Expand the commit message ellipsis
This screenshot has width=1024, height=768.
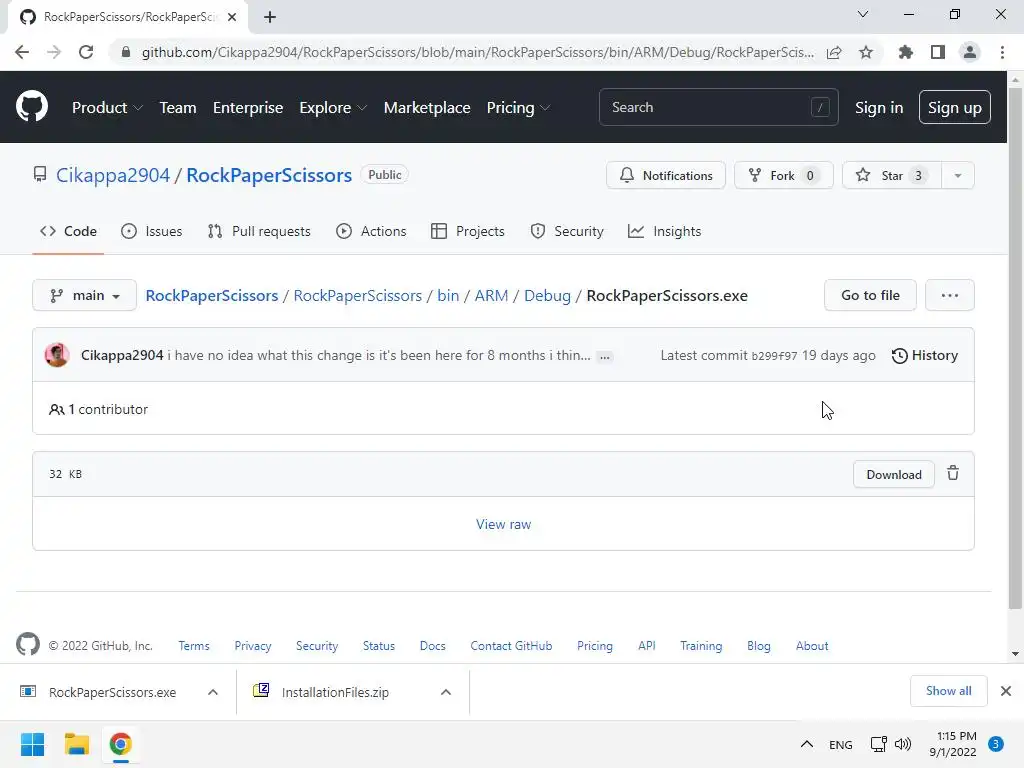[x=605, y=357]
